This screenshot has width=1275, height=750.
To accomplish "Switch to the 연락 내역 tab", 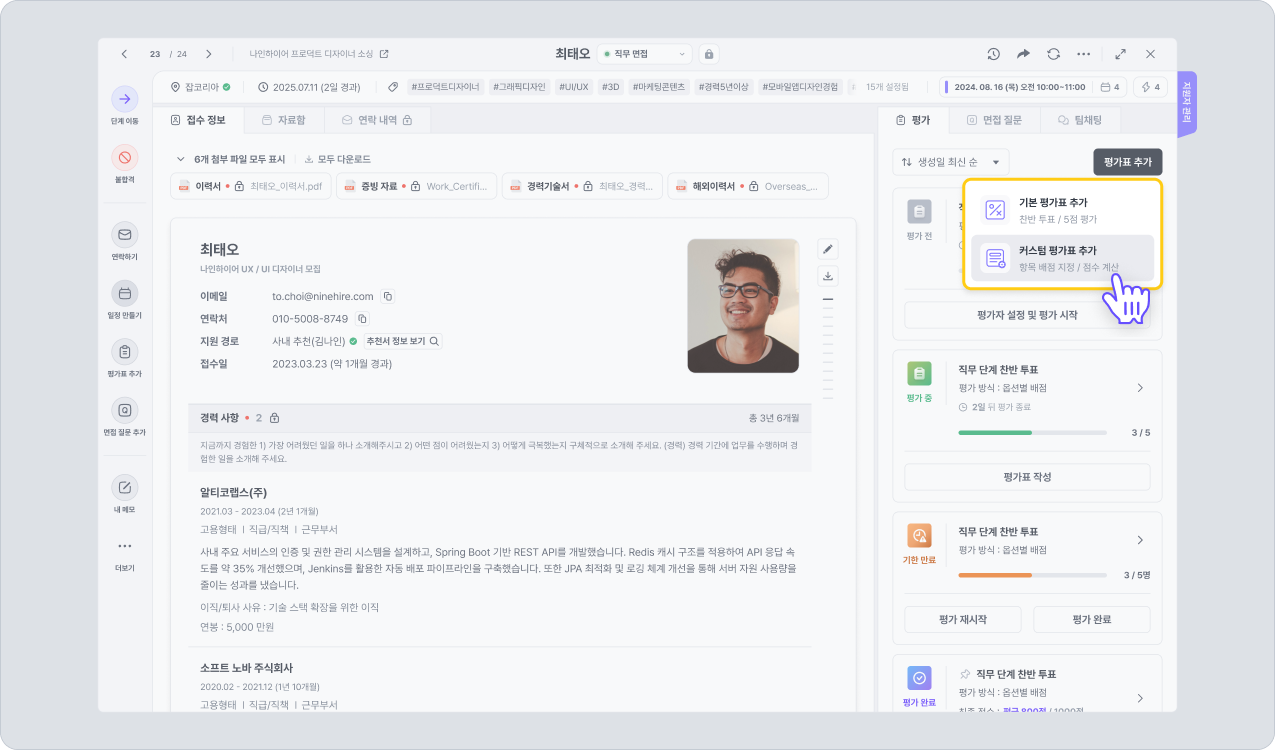I will coord(379,120).
